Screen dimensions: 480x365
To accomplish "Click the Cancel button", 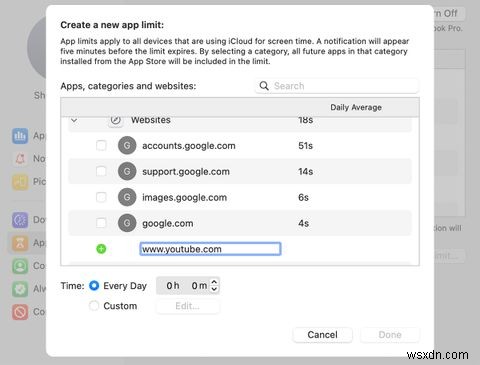I will coord(322,335).
